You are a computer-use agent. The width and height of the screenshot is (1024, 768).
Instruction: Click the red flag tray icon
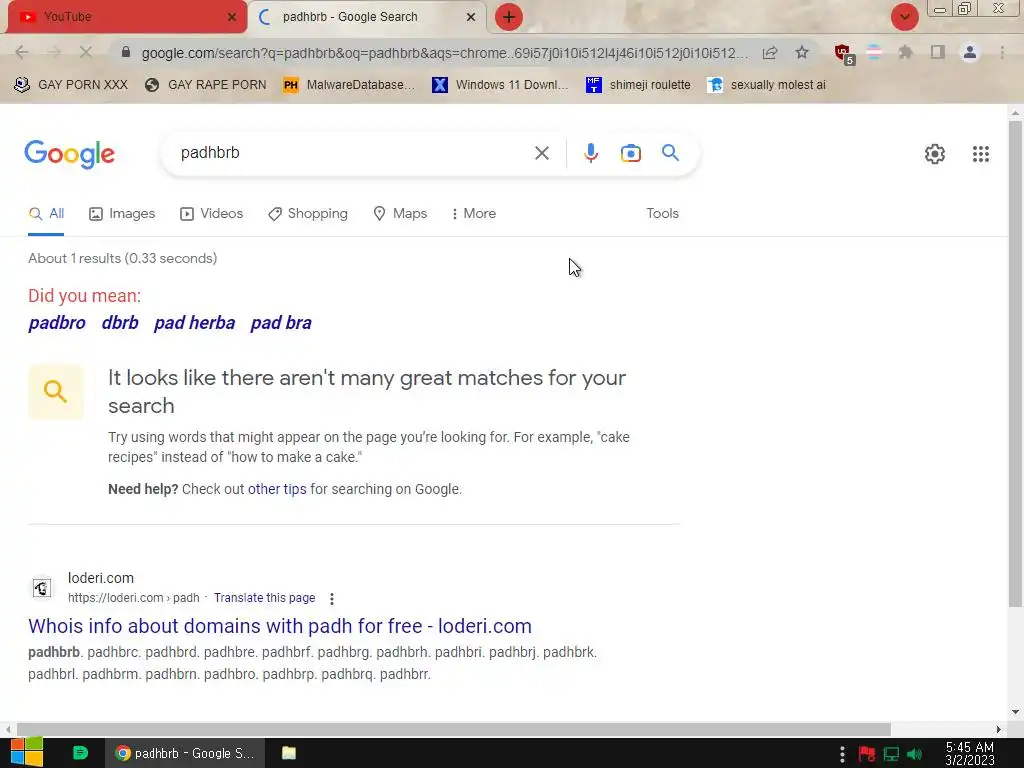click(x=867, y=755)
